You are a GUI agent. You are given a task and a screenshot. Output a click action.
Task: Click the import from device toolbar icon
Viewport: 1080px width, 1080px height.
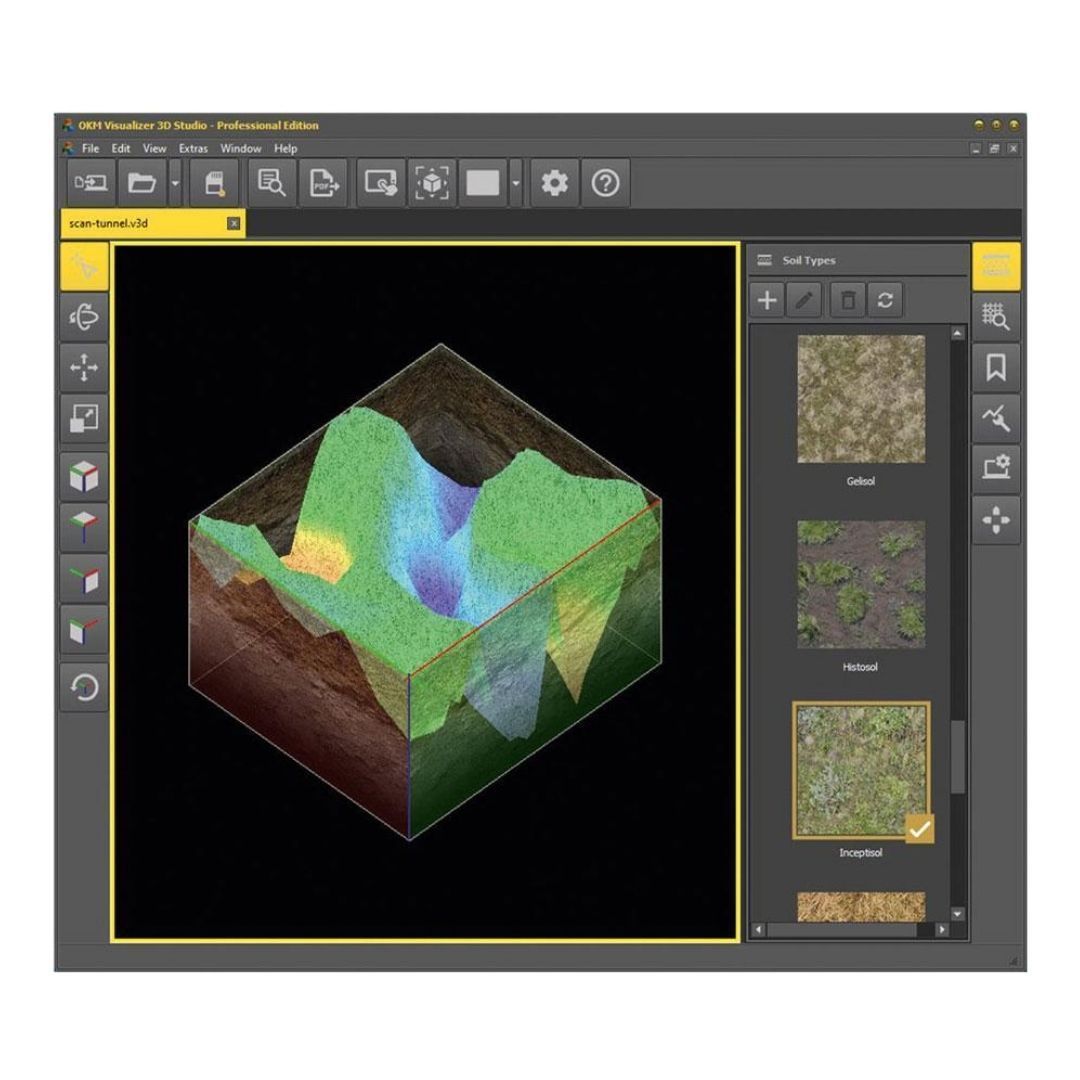(x=91, y=183)
